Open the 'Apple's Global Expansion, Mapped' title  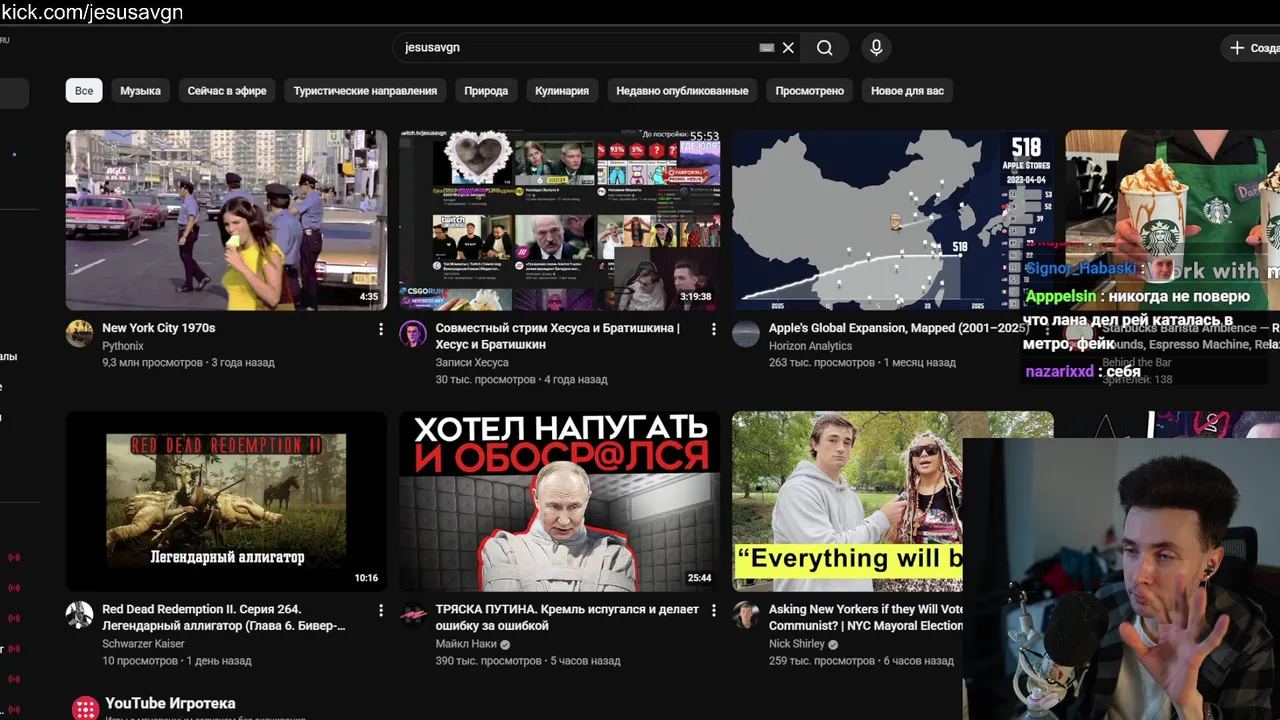pyautogui.click(x=898, y=328)
